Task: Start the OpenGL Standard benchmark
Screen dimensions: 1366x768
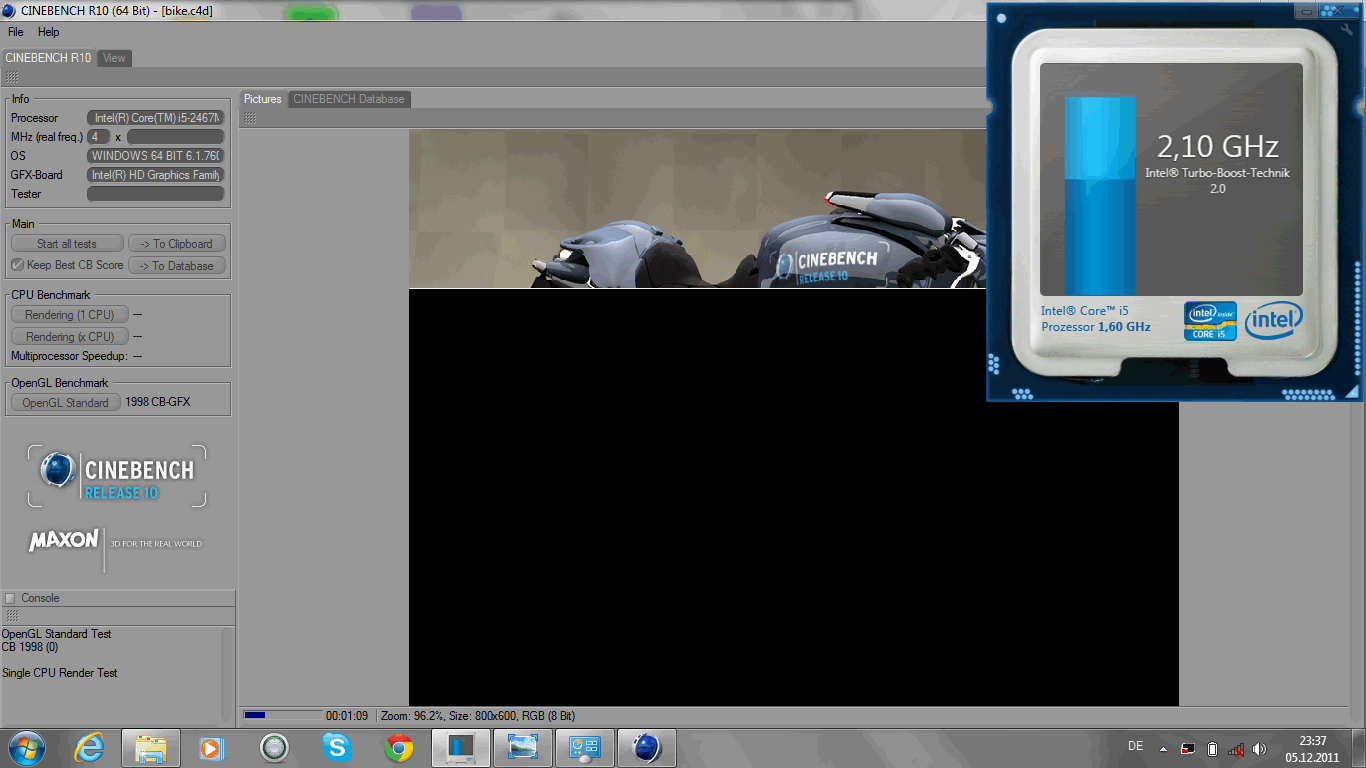Action: pyautogui.click(x=66, y=403)
